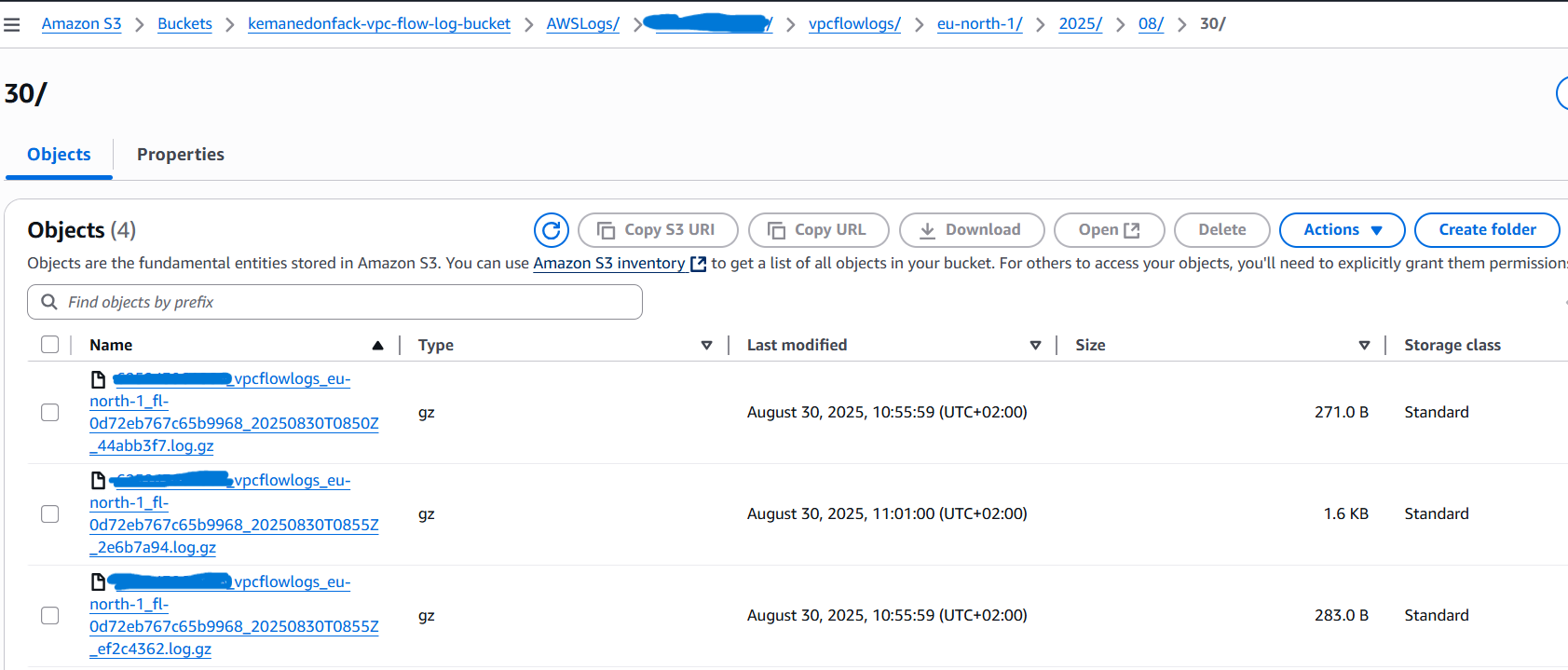Navigate to eu-north-1/ breadcrumb
1568x670 pixels.
979,24
